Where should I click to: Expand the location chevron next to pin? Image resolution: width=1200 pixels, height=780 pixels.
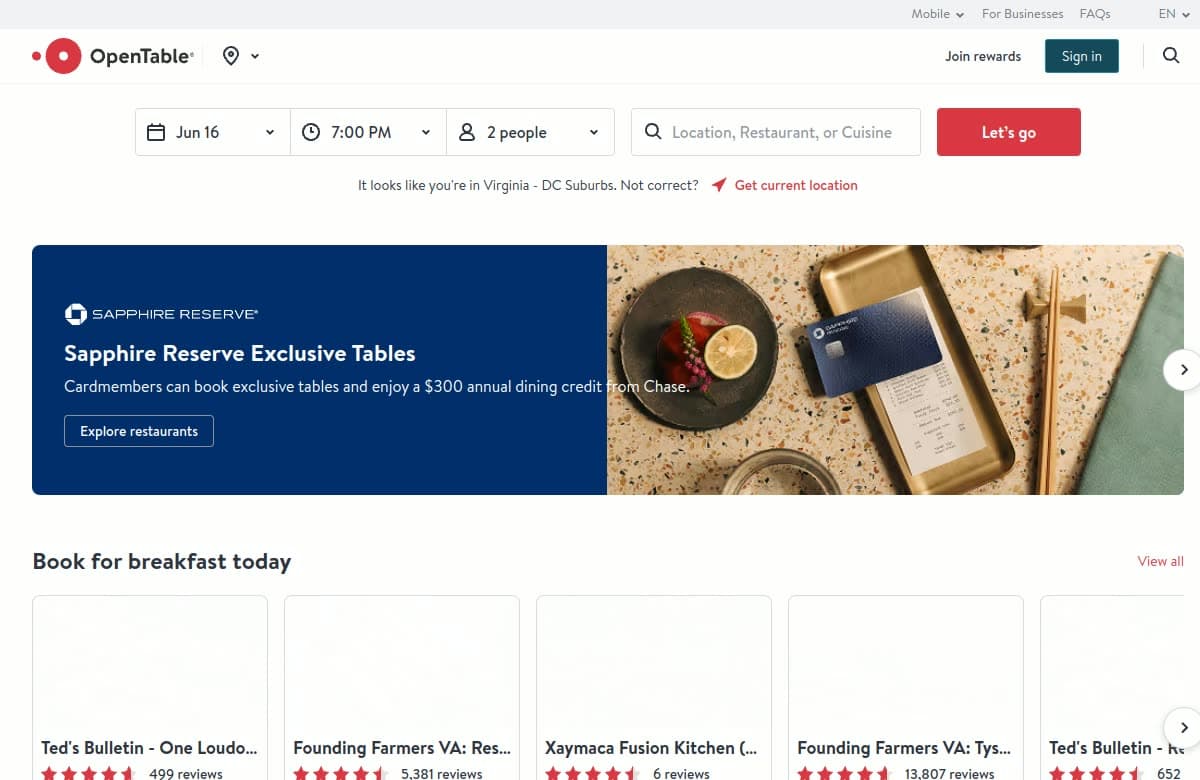coord(255,56)
